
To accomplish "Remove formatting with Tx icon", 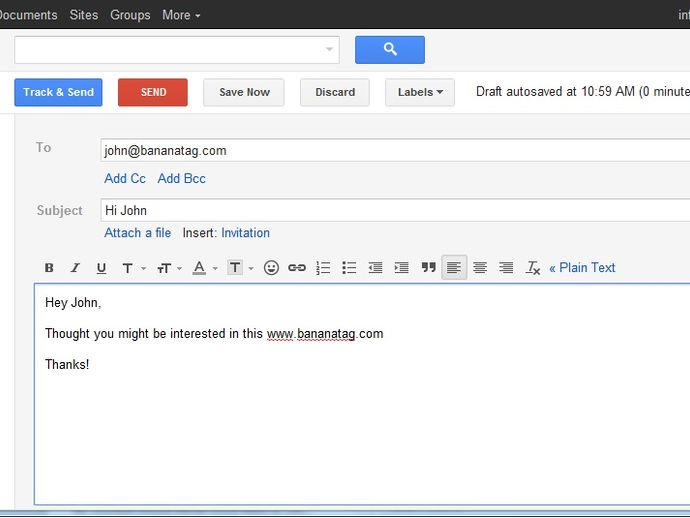I will tap(533, 268).
